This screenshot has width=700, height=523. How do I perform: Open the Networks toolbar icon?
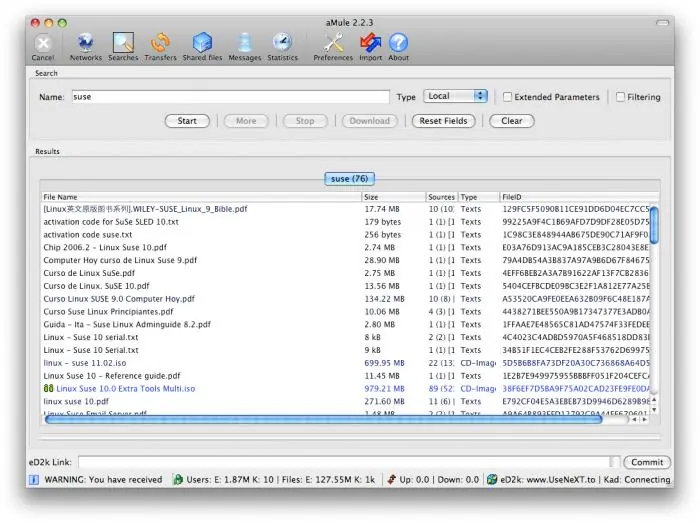(85, 43)
